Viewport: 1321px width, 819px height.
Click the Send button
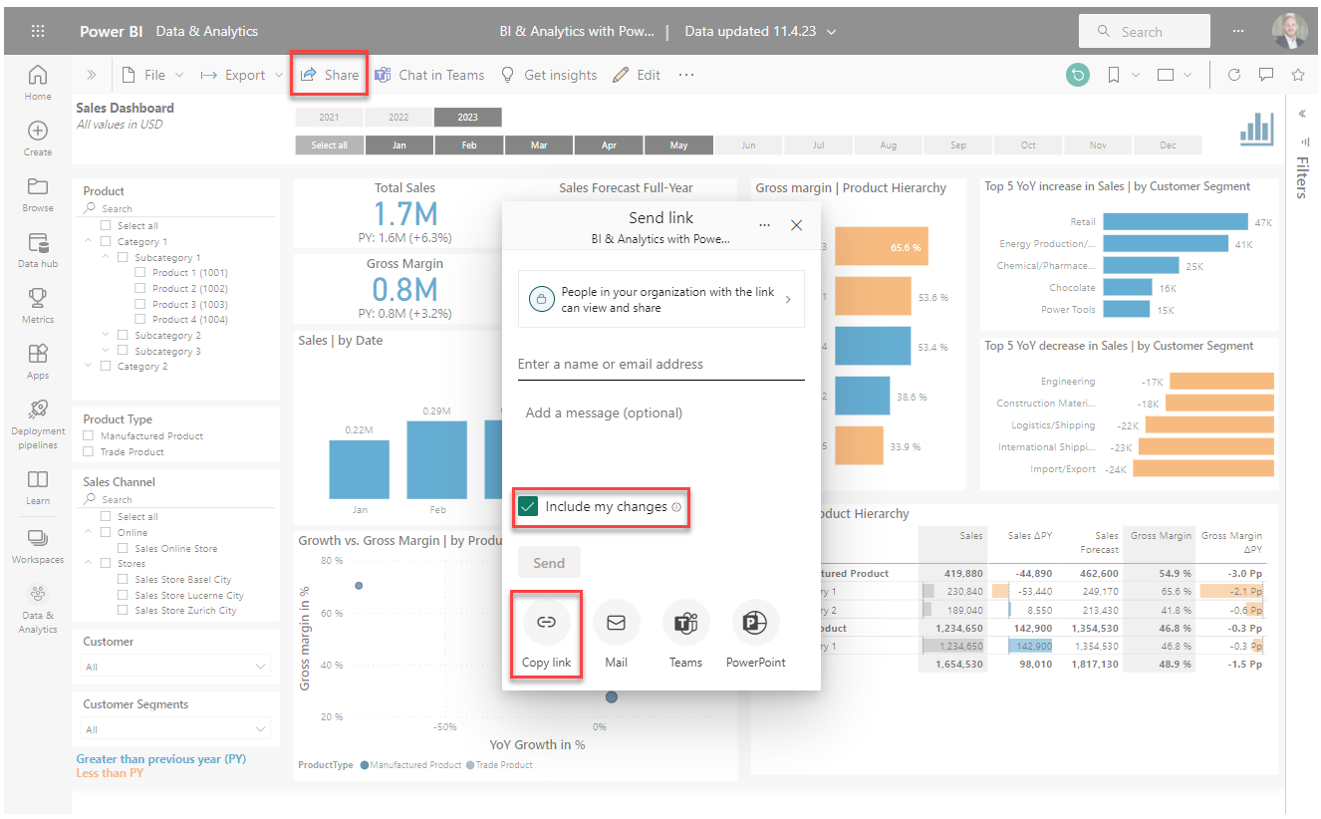point(549,563)
